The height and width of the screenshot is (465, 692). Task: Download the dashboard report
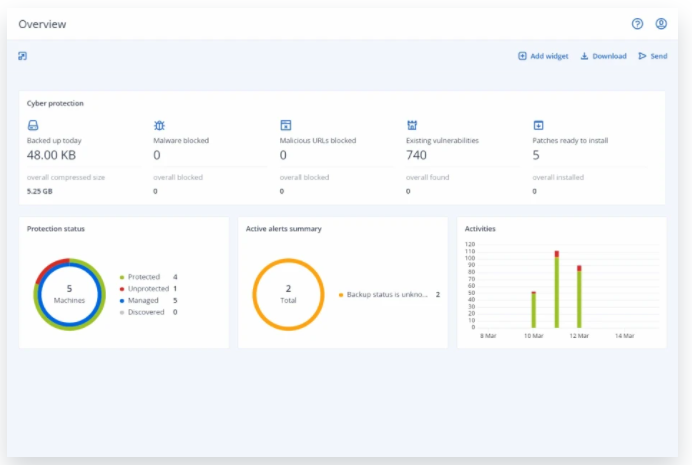(604, 56)
